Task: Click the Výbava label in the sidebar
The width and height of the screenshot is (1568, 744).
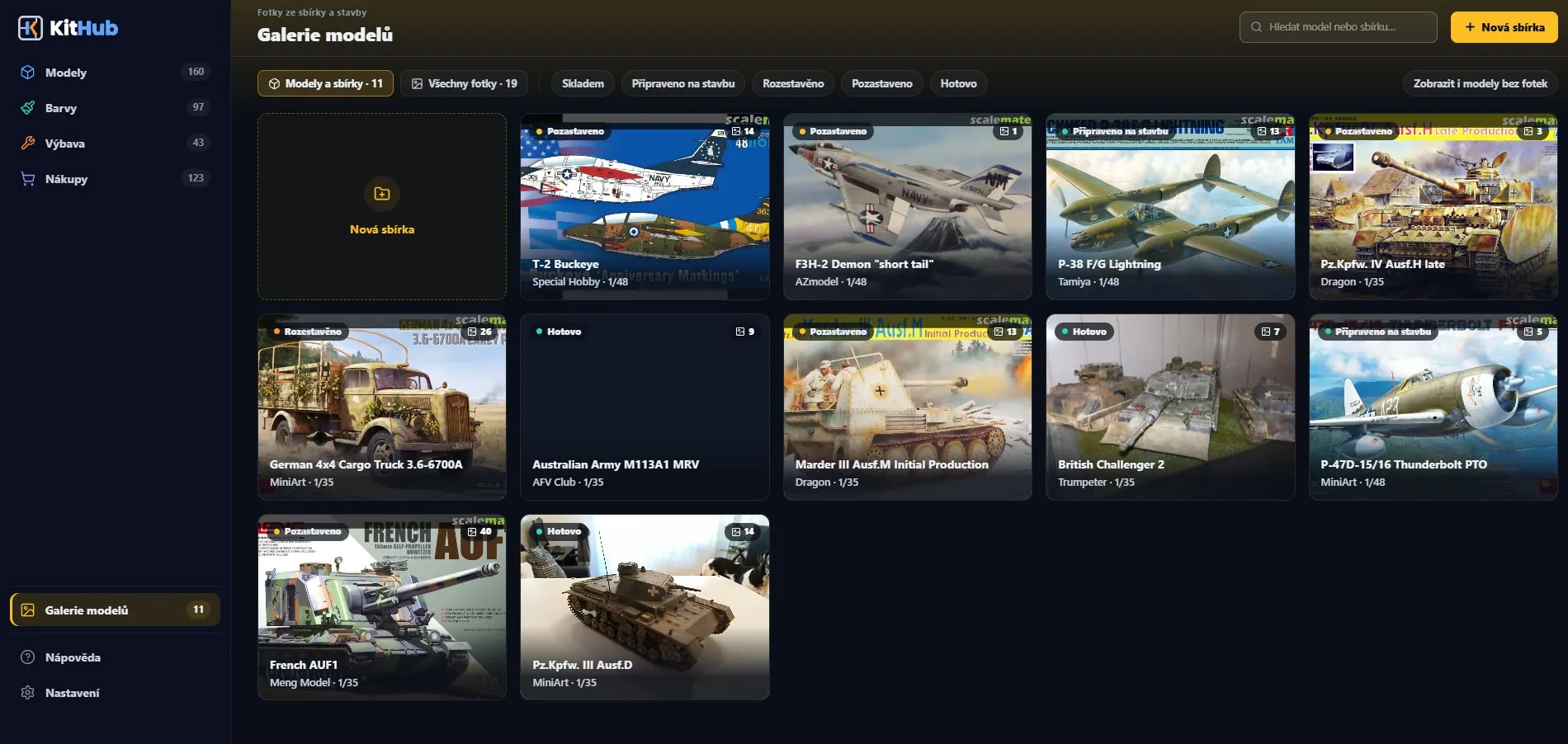Action: (x=65, y=144)
